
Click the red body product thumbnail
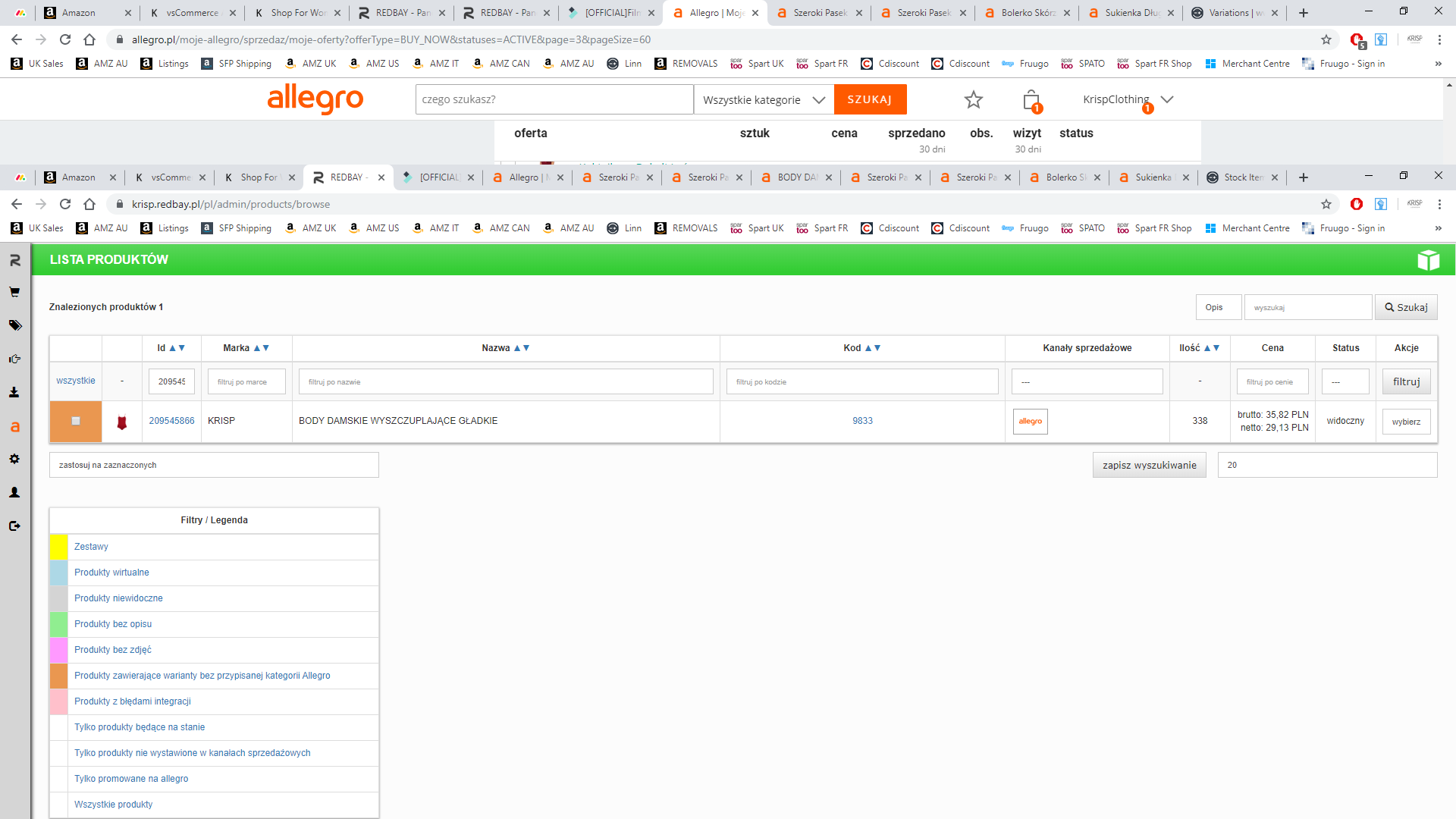[x=122, y=422]
